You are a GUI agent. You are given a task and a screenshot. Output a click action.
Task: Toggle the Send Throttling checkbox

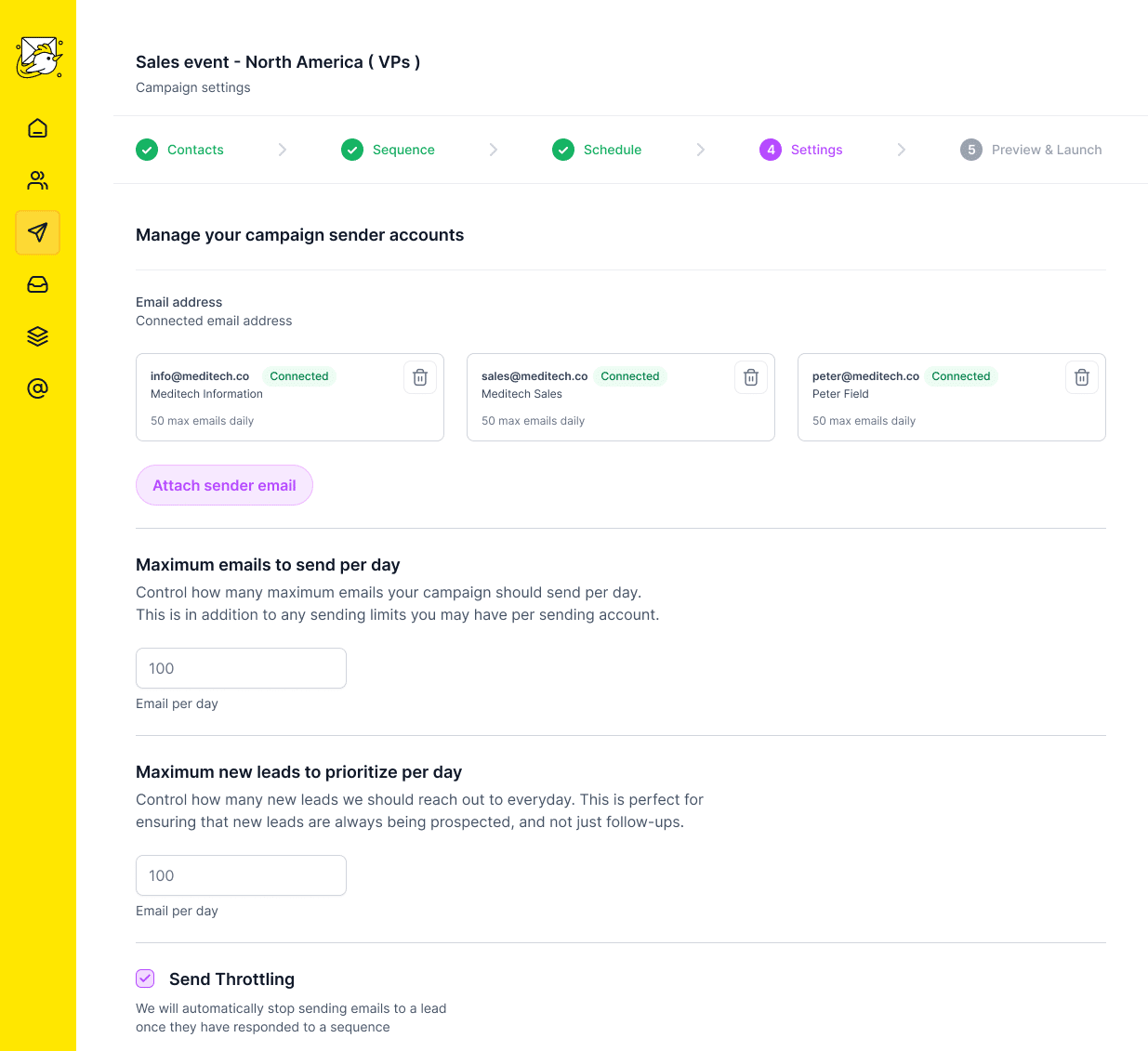click(x=145, y=979)
